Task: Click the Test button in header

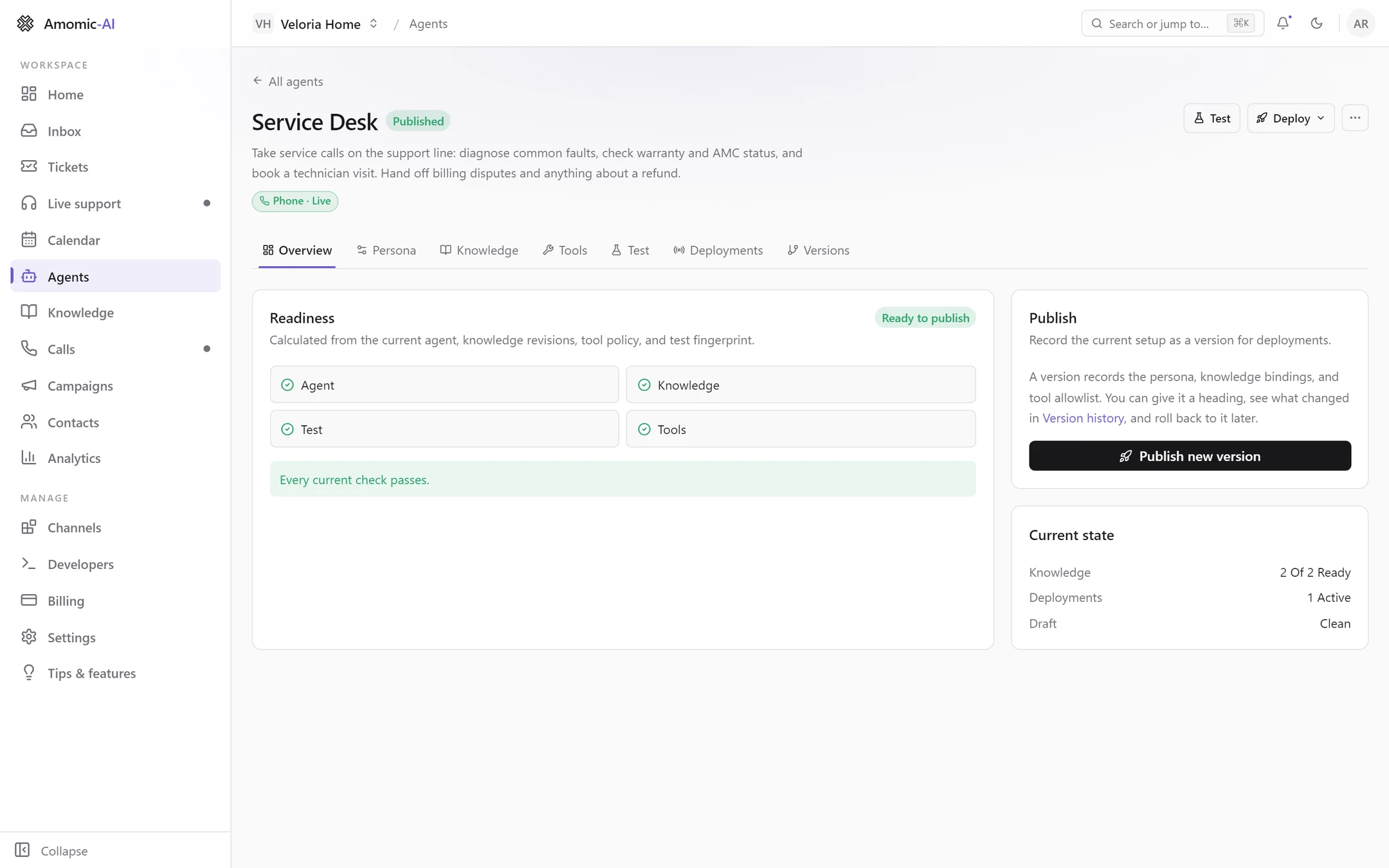Action: pos(1212,118)
